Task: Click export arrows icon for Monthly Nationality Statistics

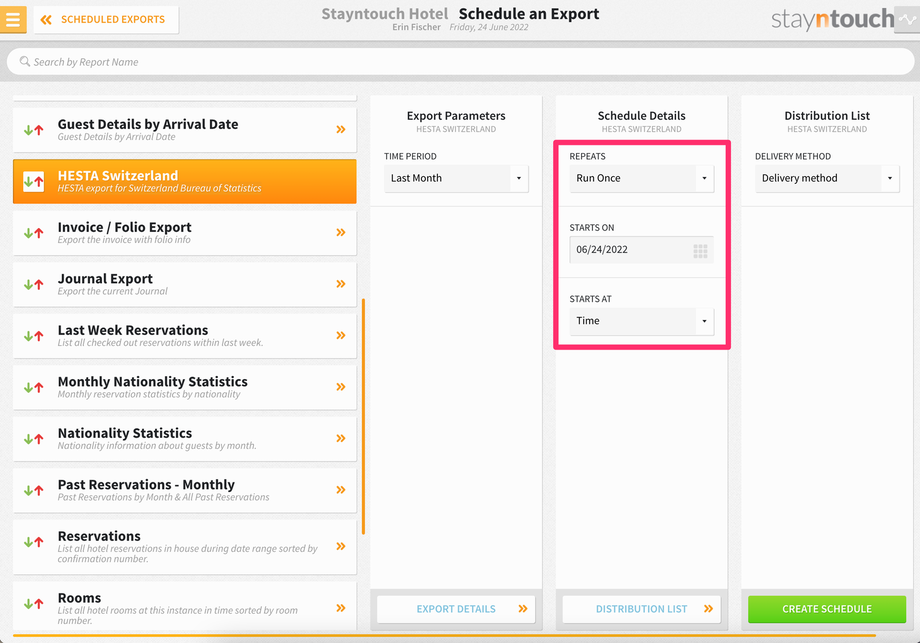Action: 33,387
